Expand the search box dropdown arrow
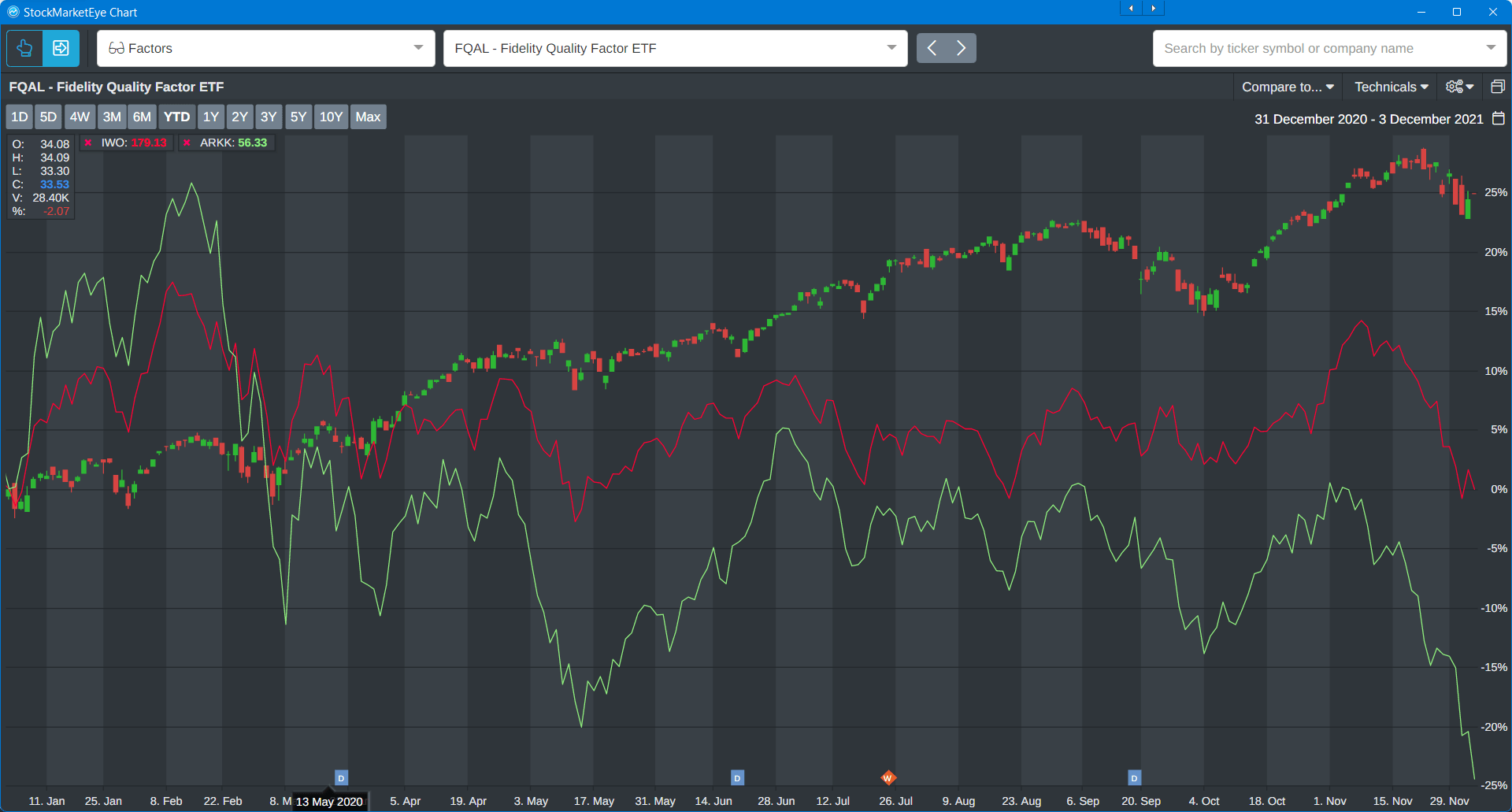 pos(1491,48)
